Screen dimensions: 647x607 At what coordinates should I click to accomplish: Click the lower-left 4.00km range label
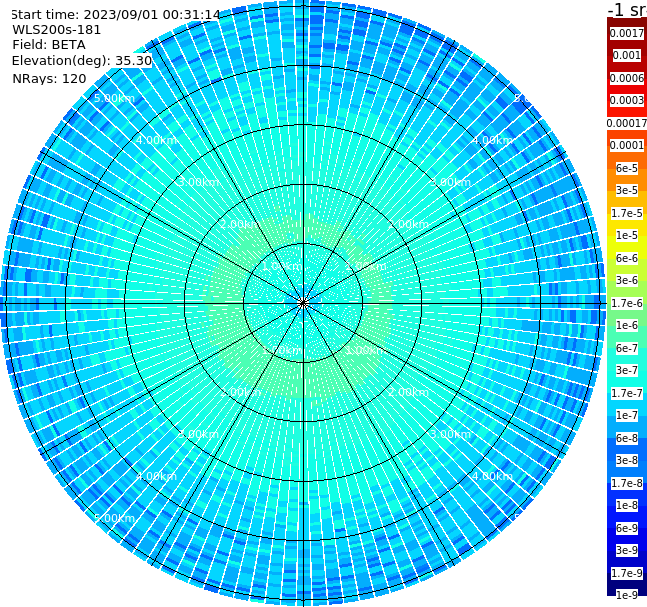tap(156, 476)
